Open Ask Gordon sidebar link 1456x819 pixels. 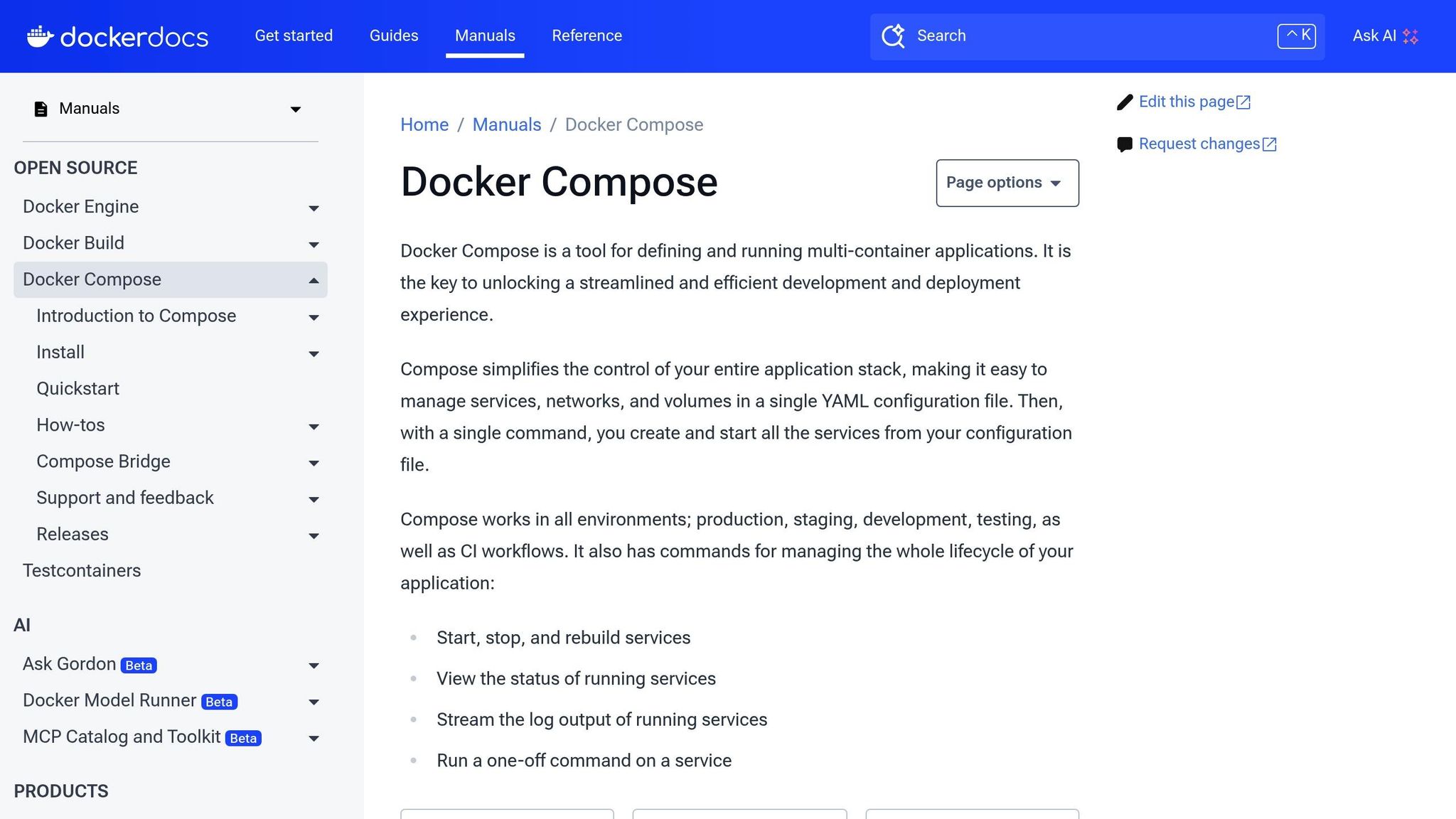pyautogui.click(x=69, y=663)
